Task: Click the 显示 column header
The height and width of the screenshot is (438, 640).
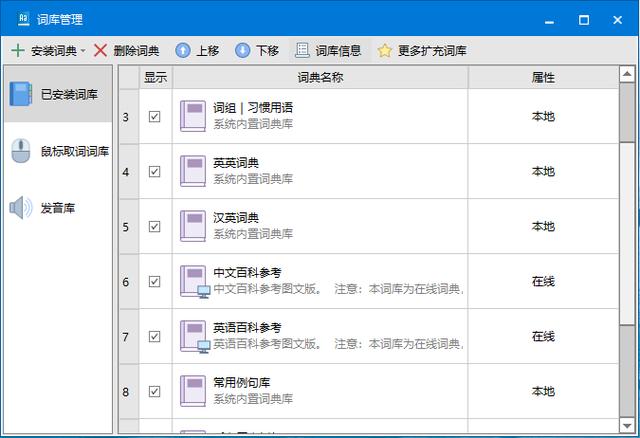Action: coord(156,77)
